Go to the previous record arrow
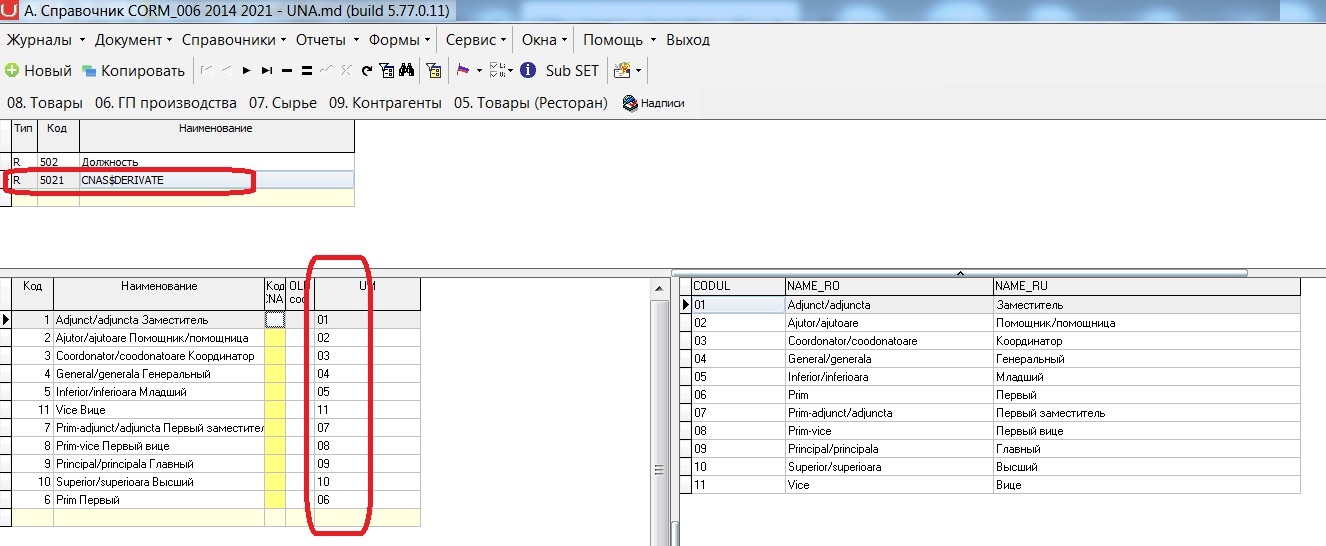 coord(226,71)
